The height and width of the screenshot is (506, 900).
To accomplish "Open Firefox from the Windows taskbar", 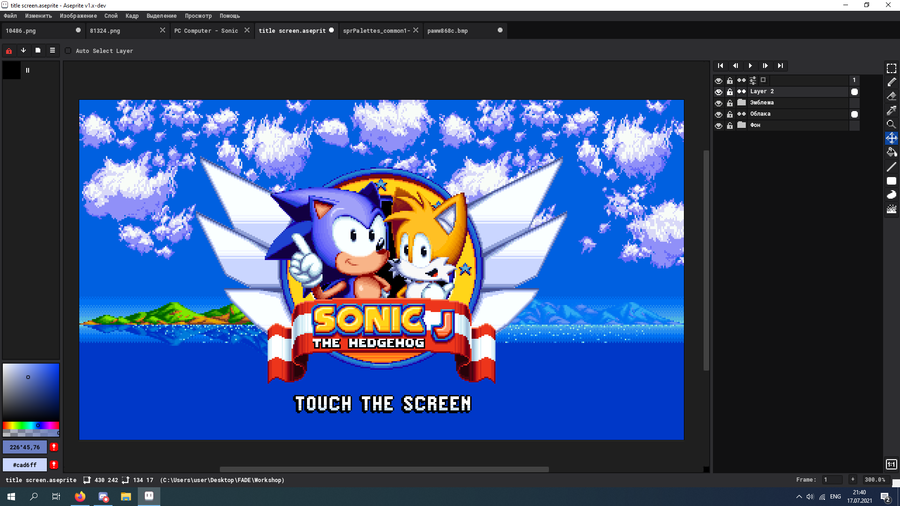I will pos(80,496).
